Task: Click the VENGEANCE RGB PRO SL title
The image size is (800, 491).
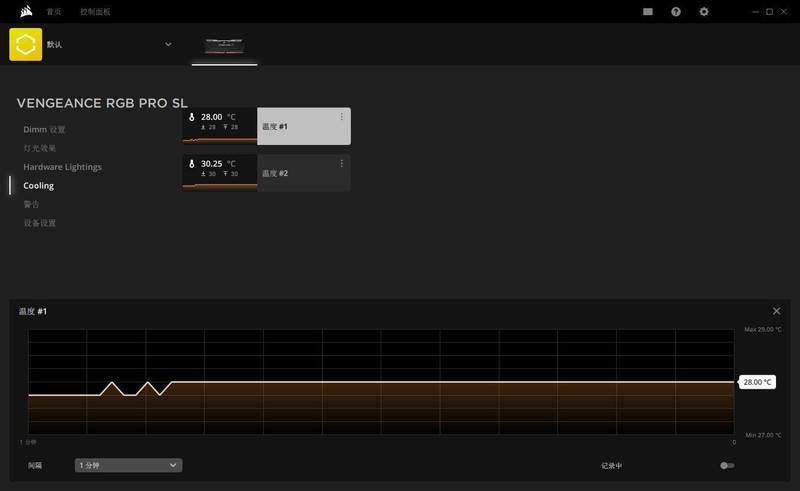Action: [x=102, y=103]
